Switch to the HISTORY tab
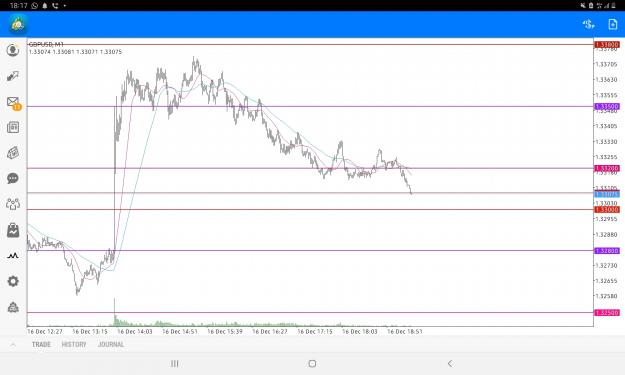Screen dimensions: 625x375 [74, 344]
